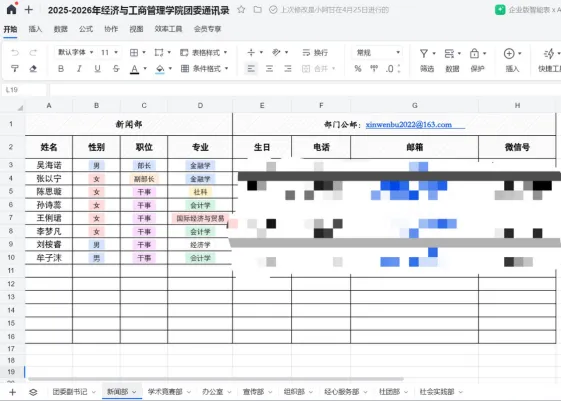This screenshot has width=561, height=401.
Task: Align cell text to the right
Action: tap(288, 68)
